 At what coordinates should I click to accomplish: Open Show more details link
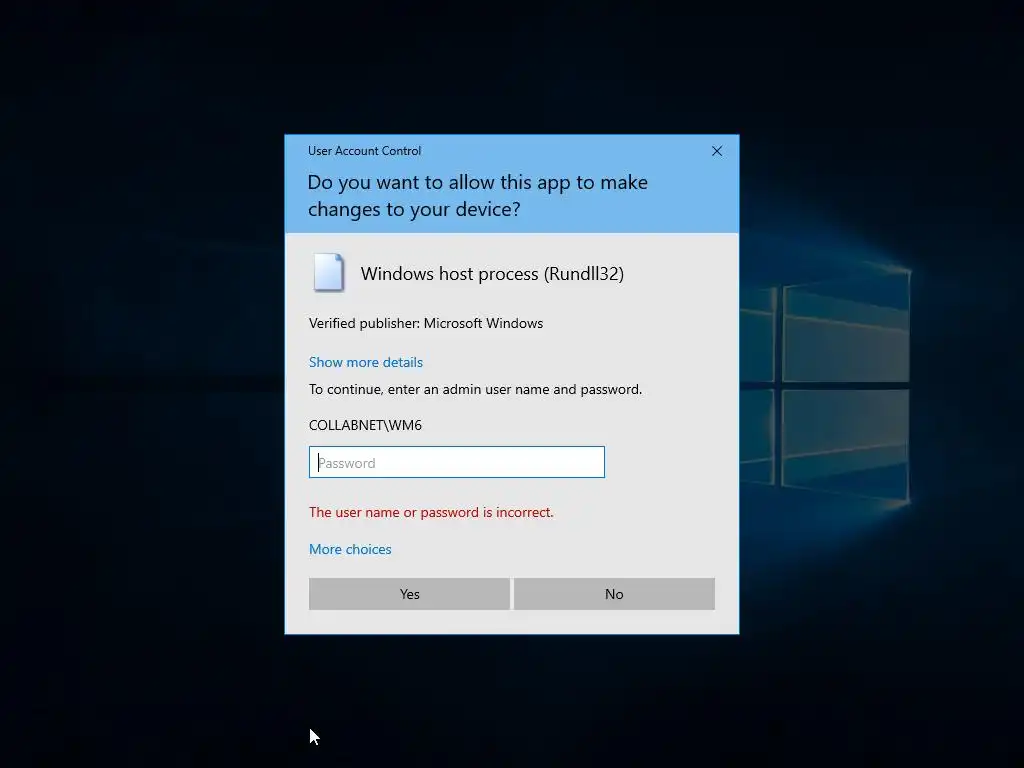click(366, 362)
